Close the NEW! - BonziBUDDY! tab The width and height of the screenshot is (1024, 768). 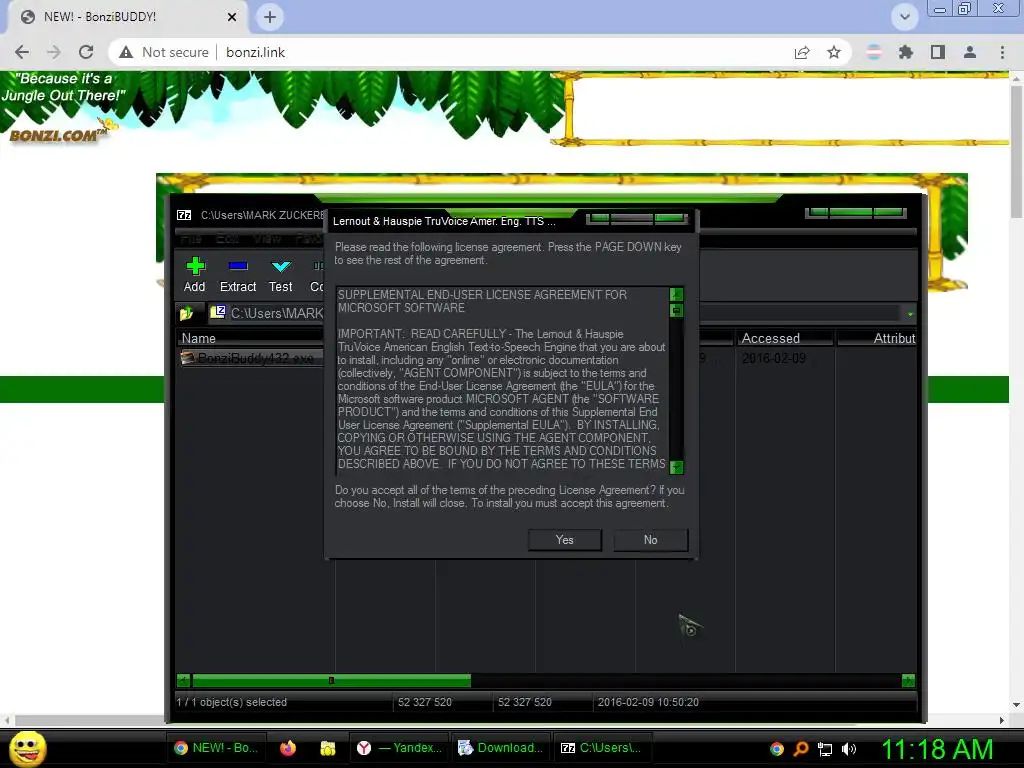[232, 17]
